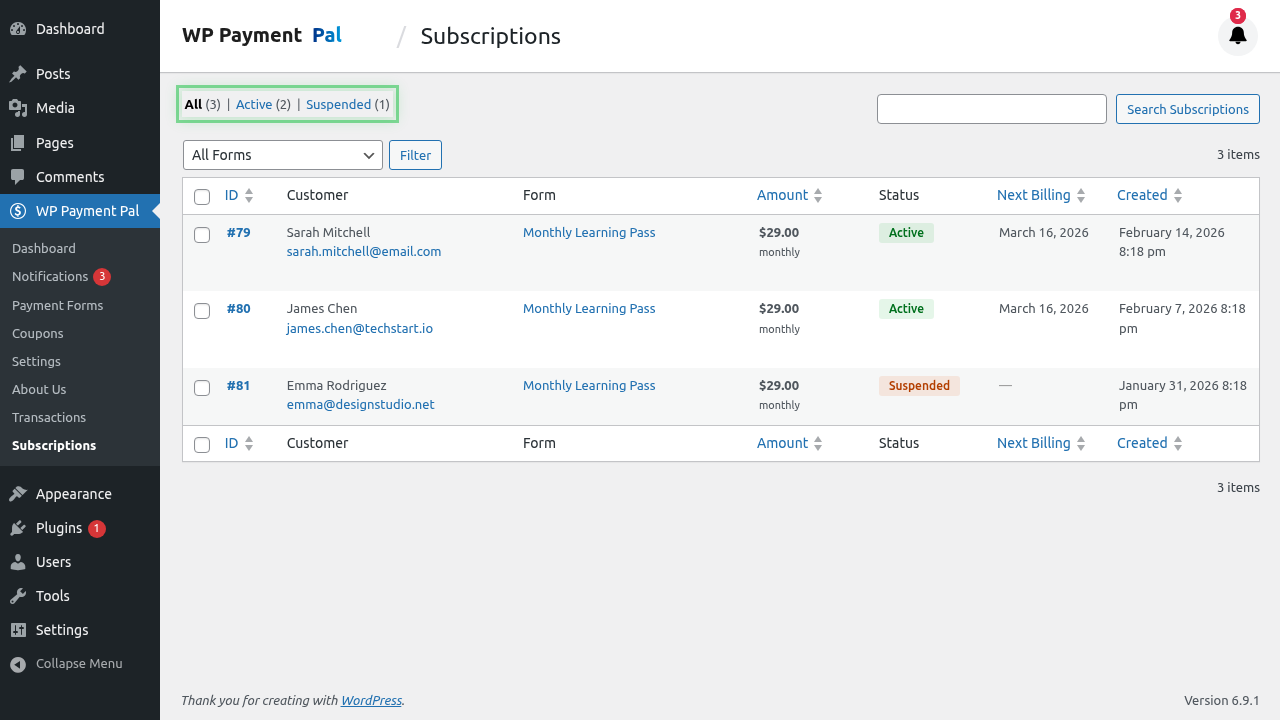The image size is (1280, 720).
Task: Collapse the admin menu
Action: point(16,663)
